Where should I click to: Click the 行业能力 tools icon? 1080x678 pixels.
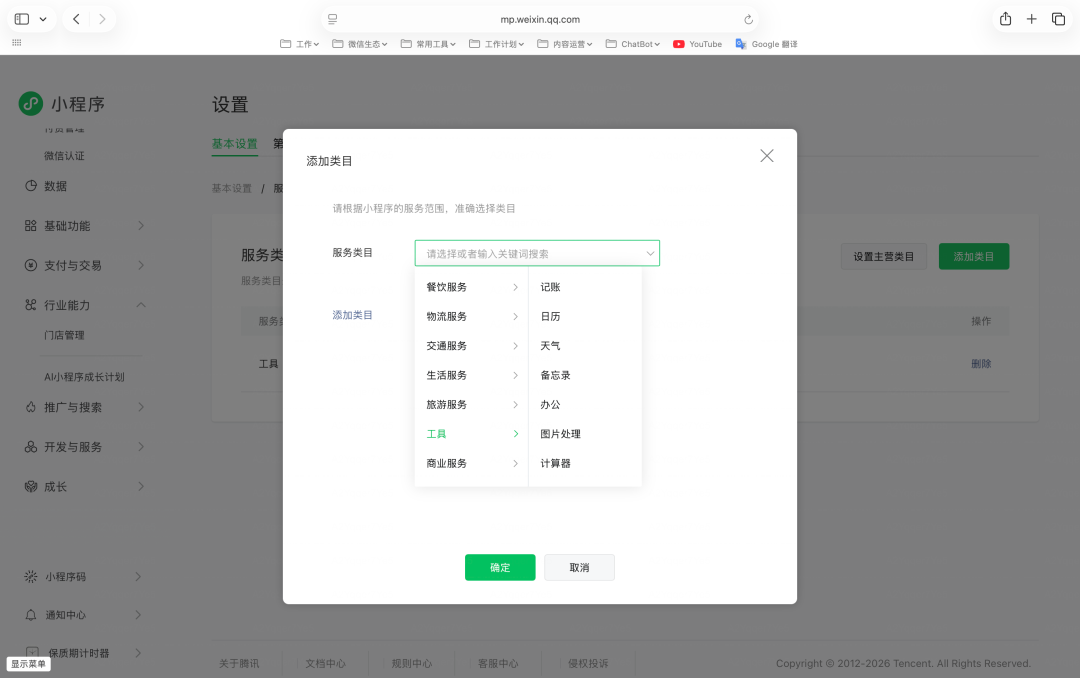pos(30,303)
